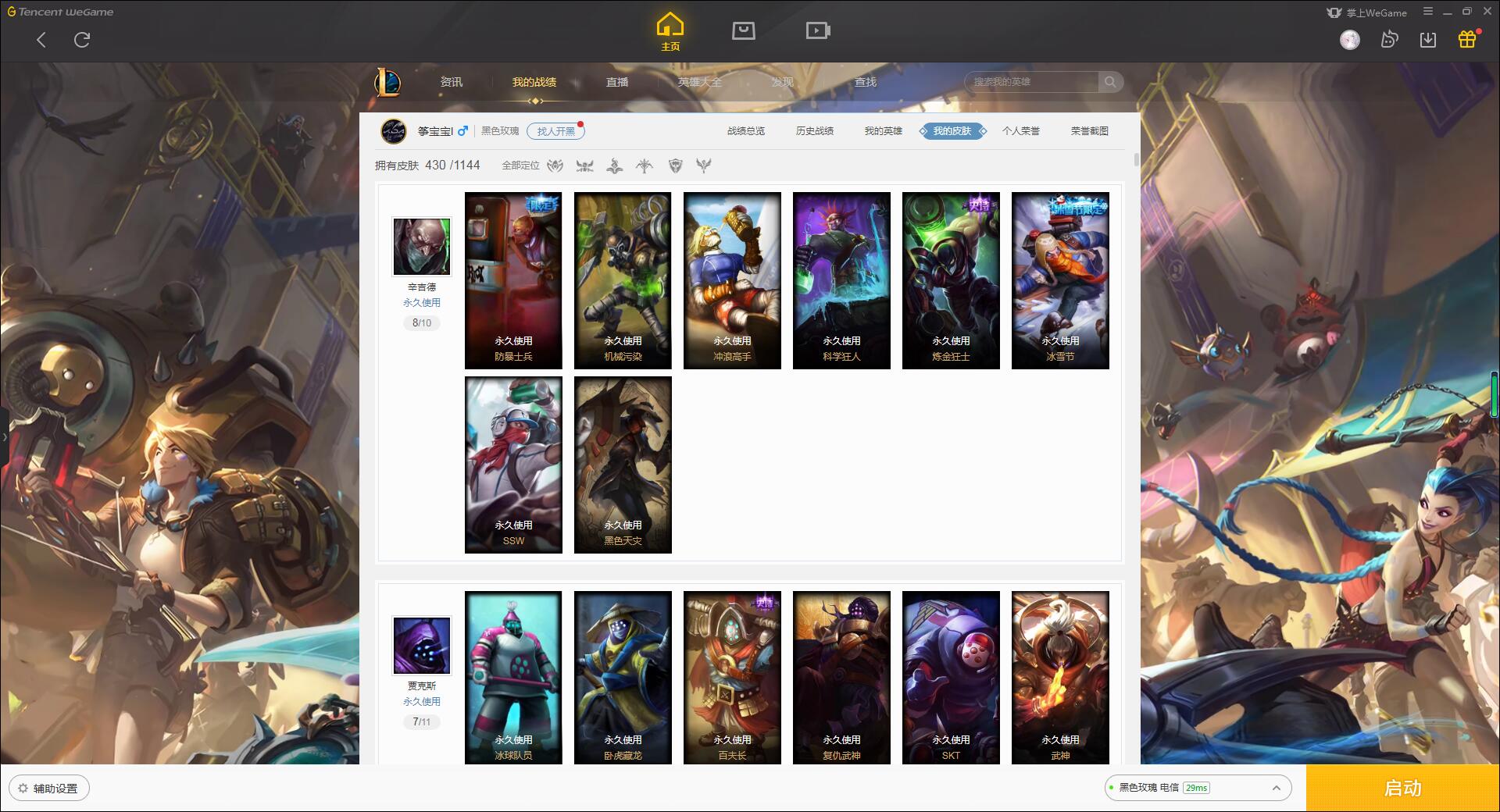Open the 武神 skin card
Screen dimensions: 1500x812
(1060, 678)
